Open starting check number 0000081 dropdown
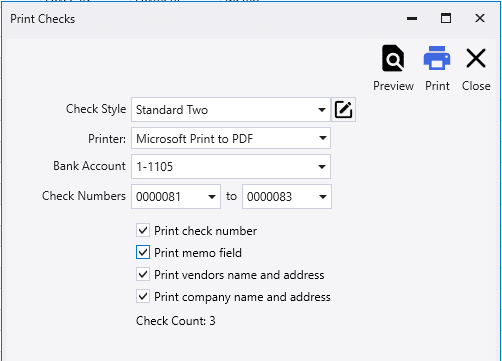The height and width of the screenshot is (361, 502). coord(211,197)
